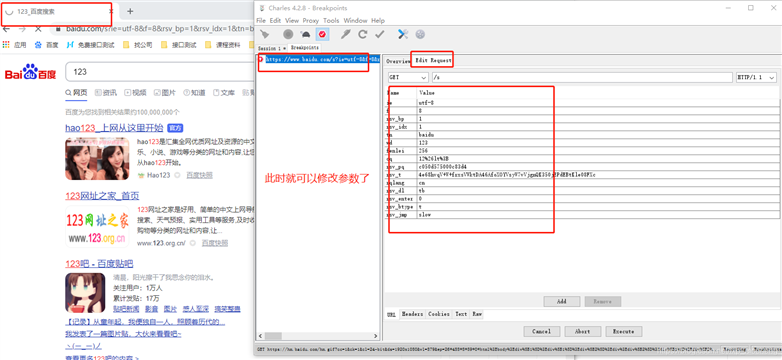This screenshot has width=782, height=360.
Task: Click the 123 value in wd row
Action: pyautogui.click(x=598, y=142)
